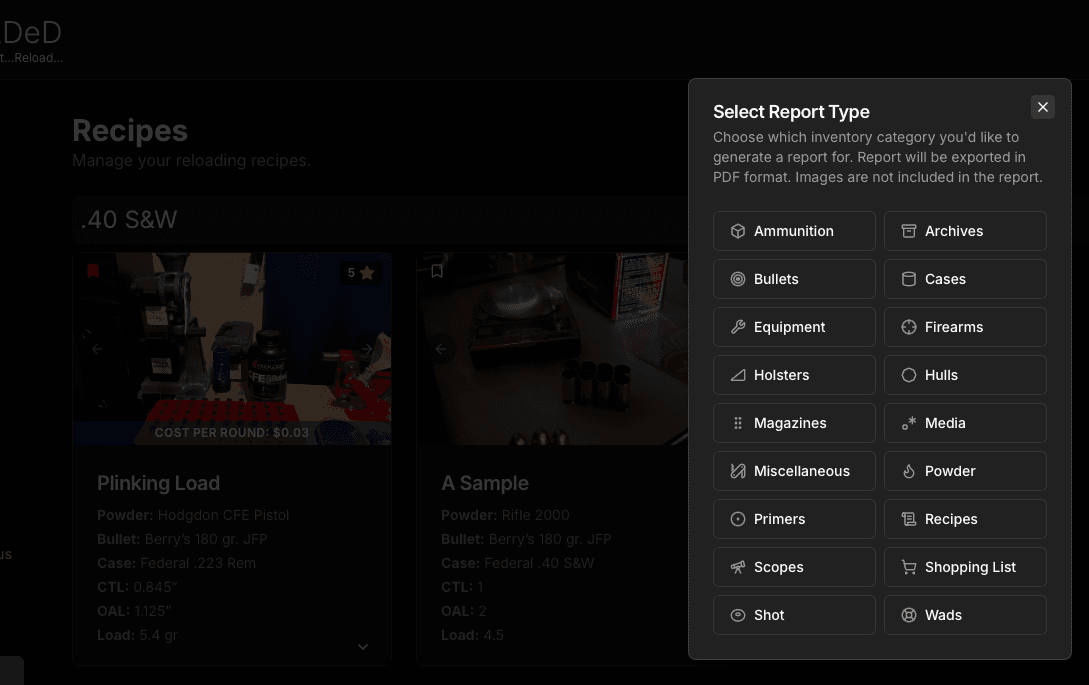The width and height of the screenshot is (1089, 685).
Task: Open the A Sample recipe photo
Action: pyautogui.click(x=552, y=349)
